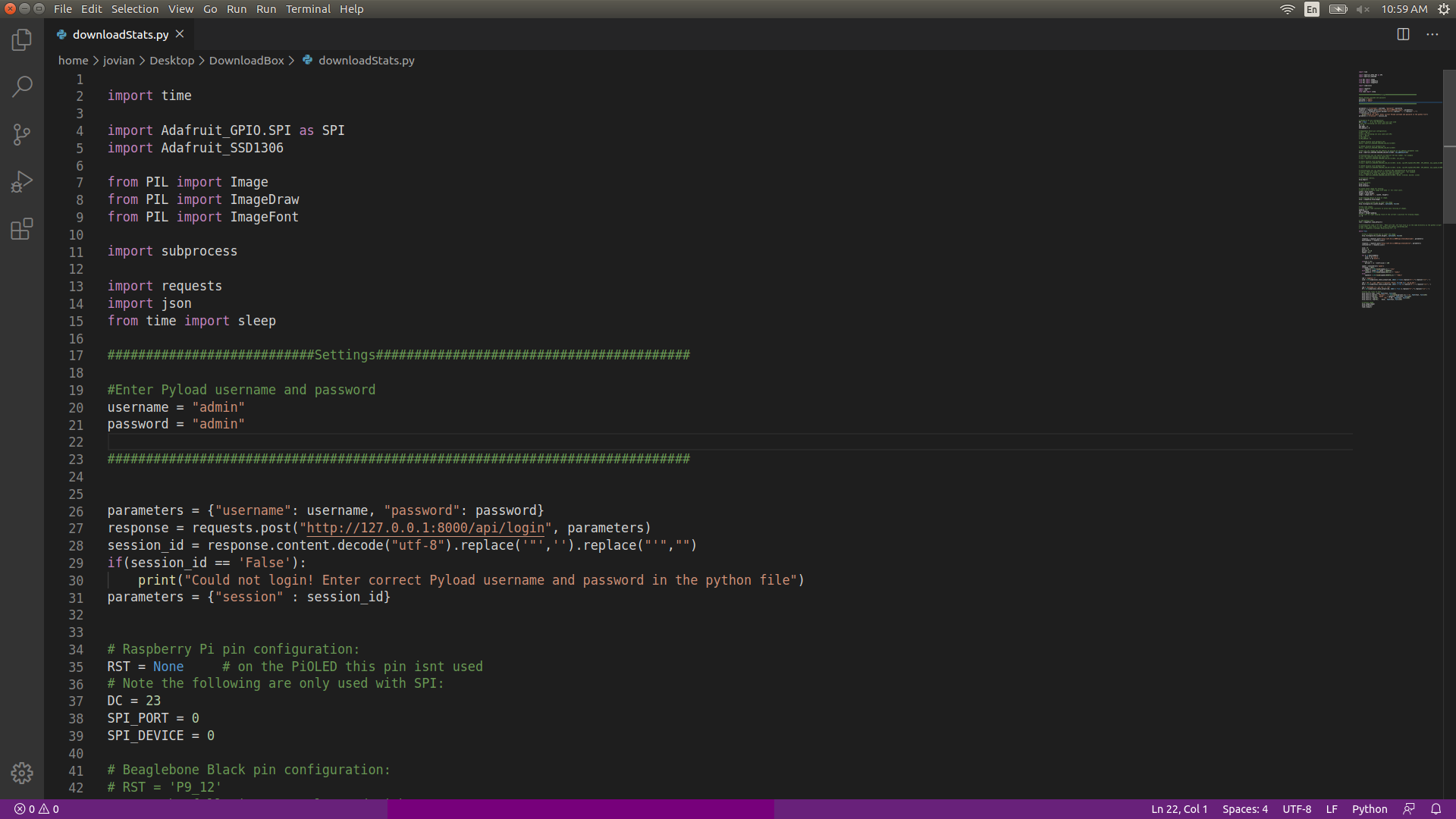Click the 10:59 AM clock
The width and height of the screenshot is (1456, 819).
pos(1404,9)
